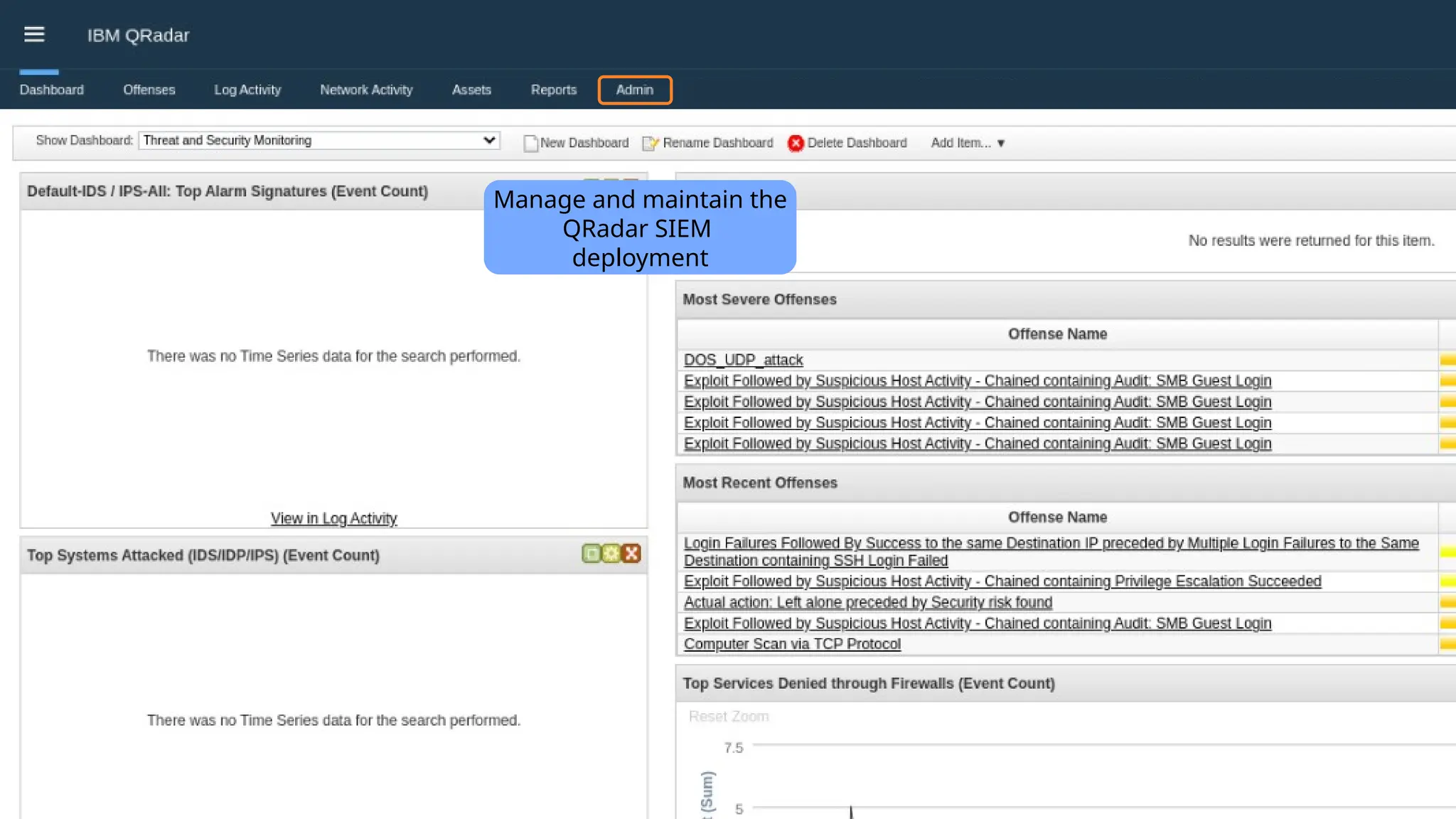Screen dimensions: 1456x819
Task: Open the Show Dashboard selection dropdown
Action: [x=319, y=141]
